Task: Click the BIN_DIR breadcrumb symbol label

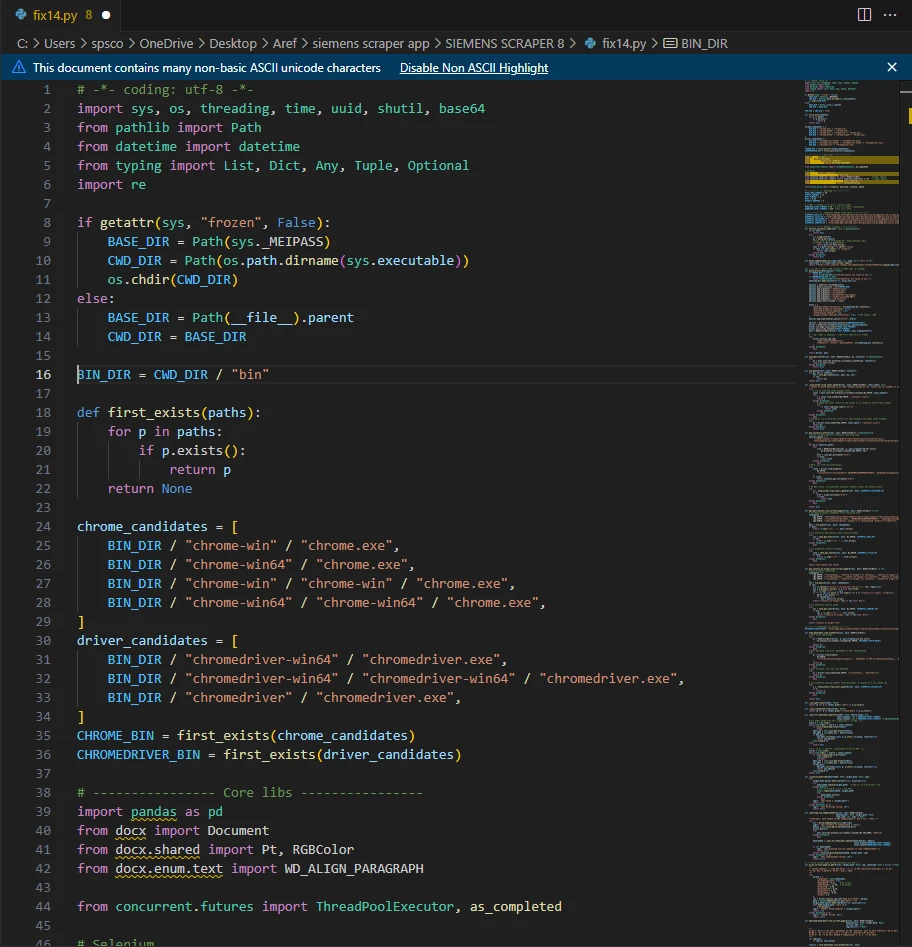Action: click(706, 44)
